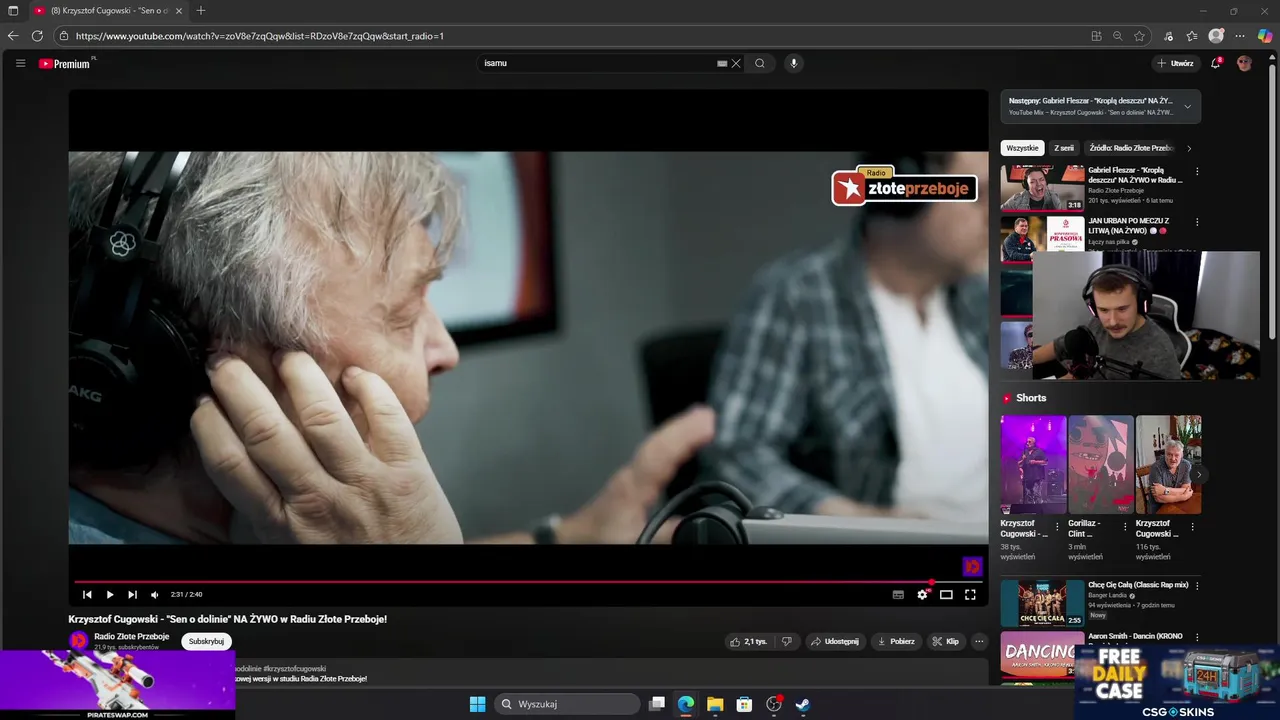Open options for Gorillaz short
Screen dimensions: 1280x720
coord(1124,526)
